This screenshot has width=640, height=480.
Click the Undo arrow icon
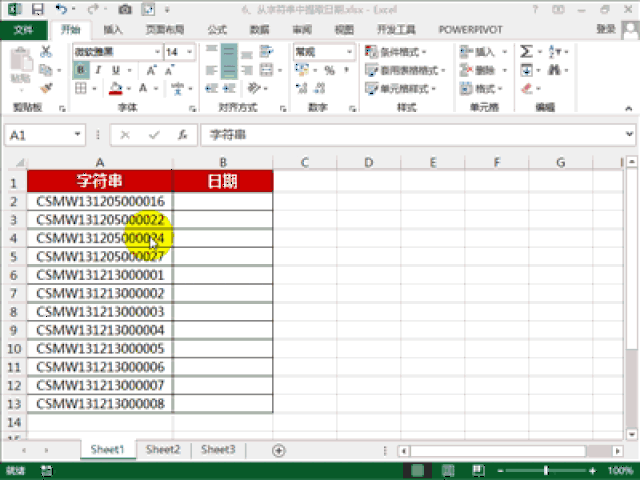pos(61,9)
